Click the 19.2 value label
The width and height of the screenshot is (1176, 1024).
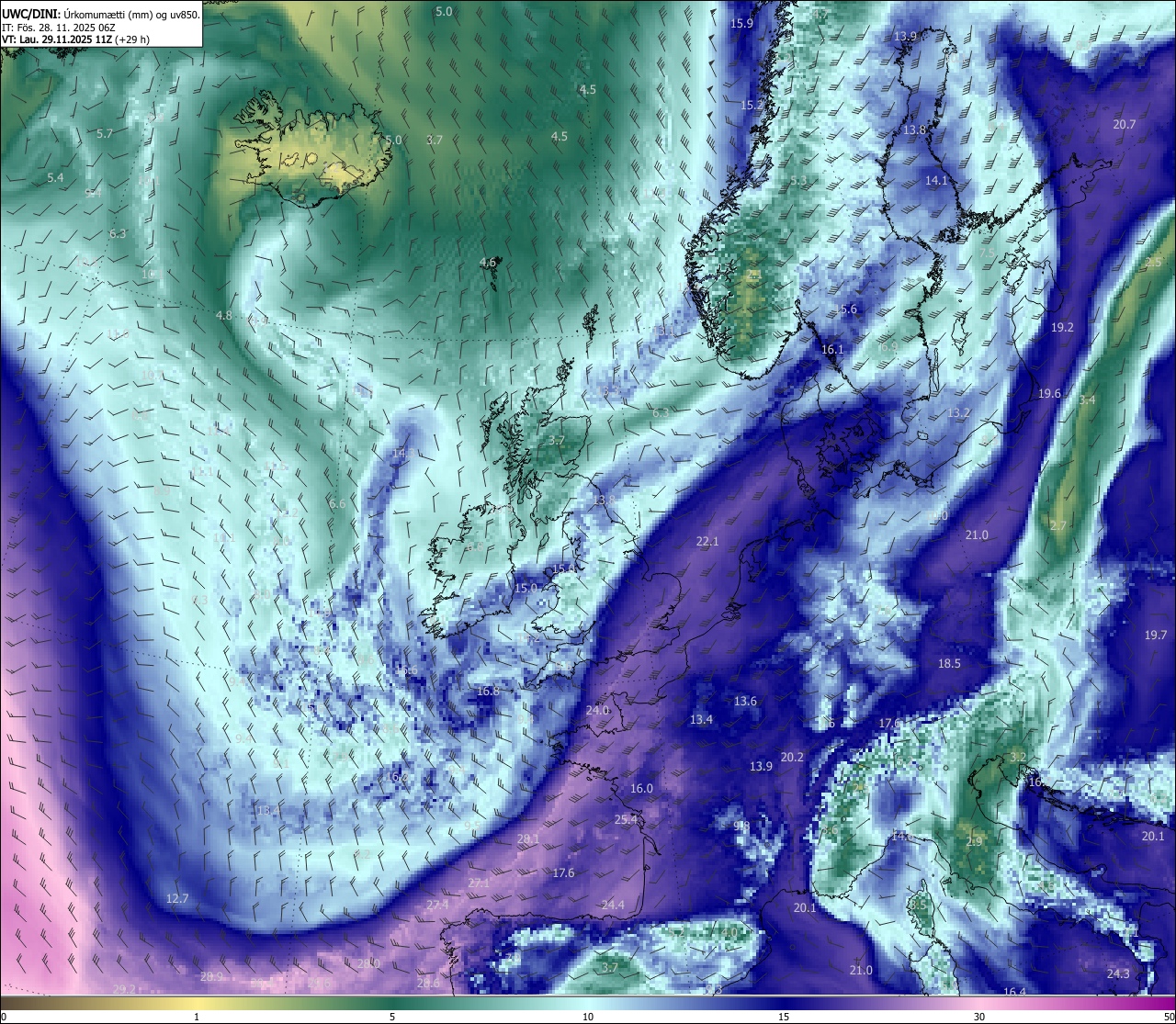point(1062,327)
